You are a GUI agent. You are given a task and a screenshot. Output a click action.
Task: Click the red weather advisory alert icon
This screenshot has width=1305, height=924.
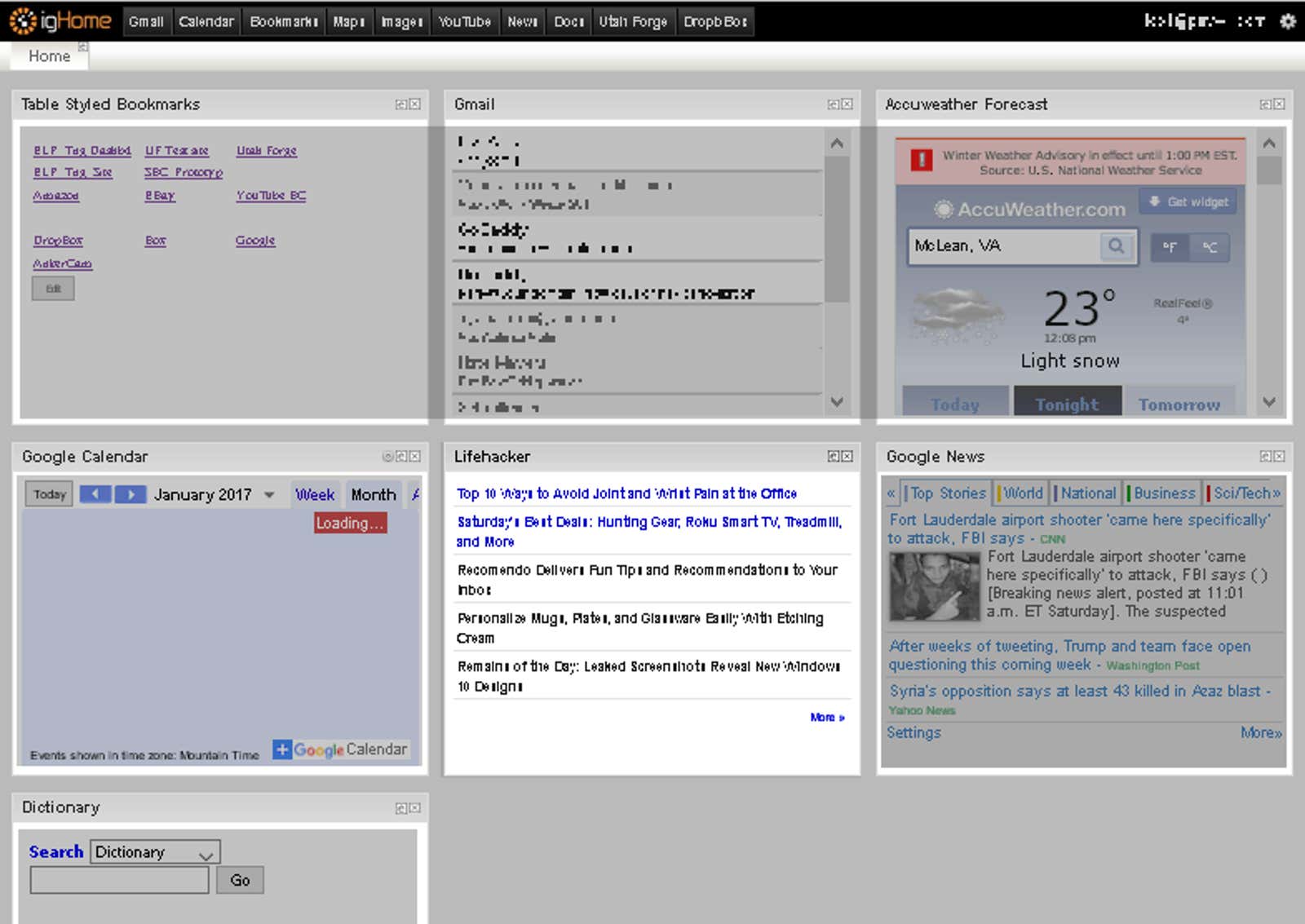(922, 160)
